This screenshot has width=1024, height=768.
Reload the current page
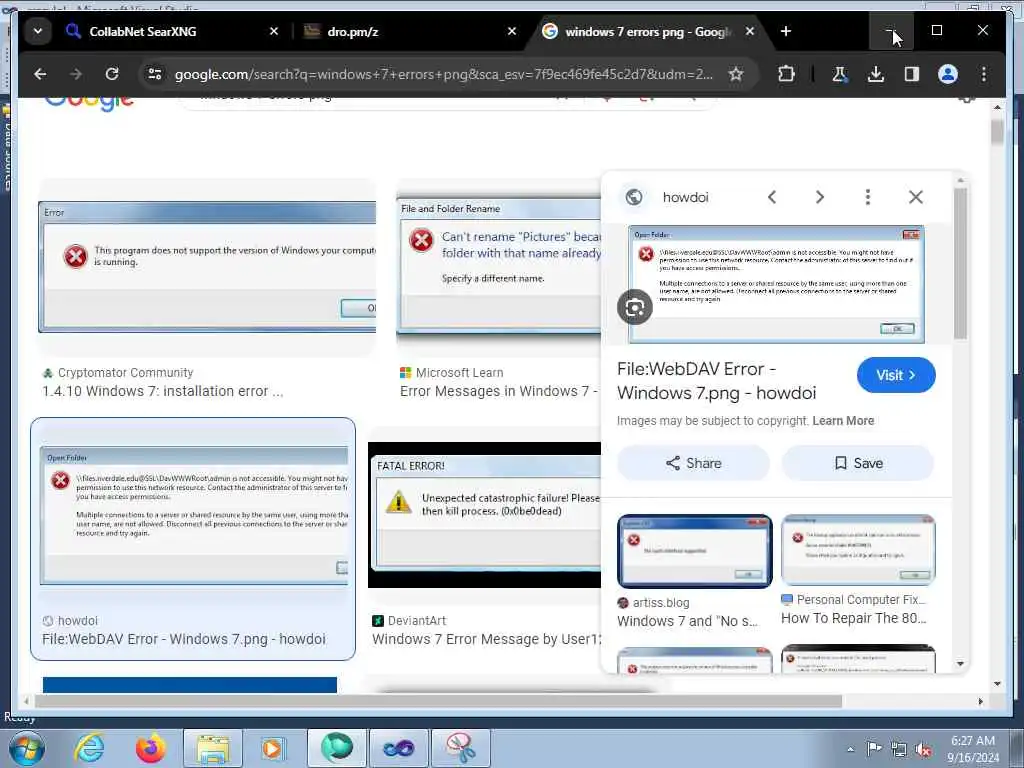pos(112,74)
